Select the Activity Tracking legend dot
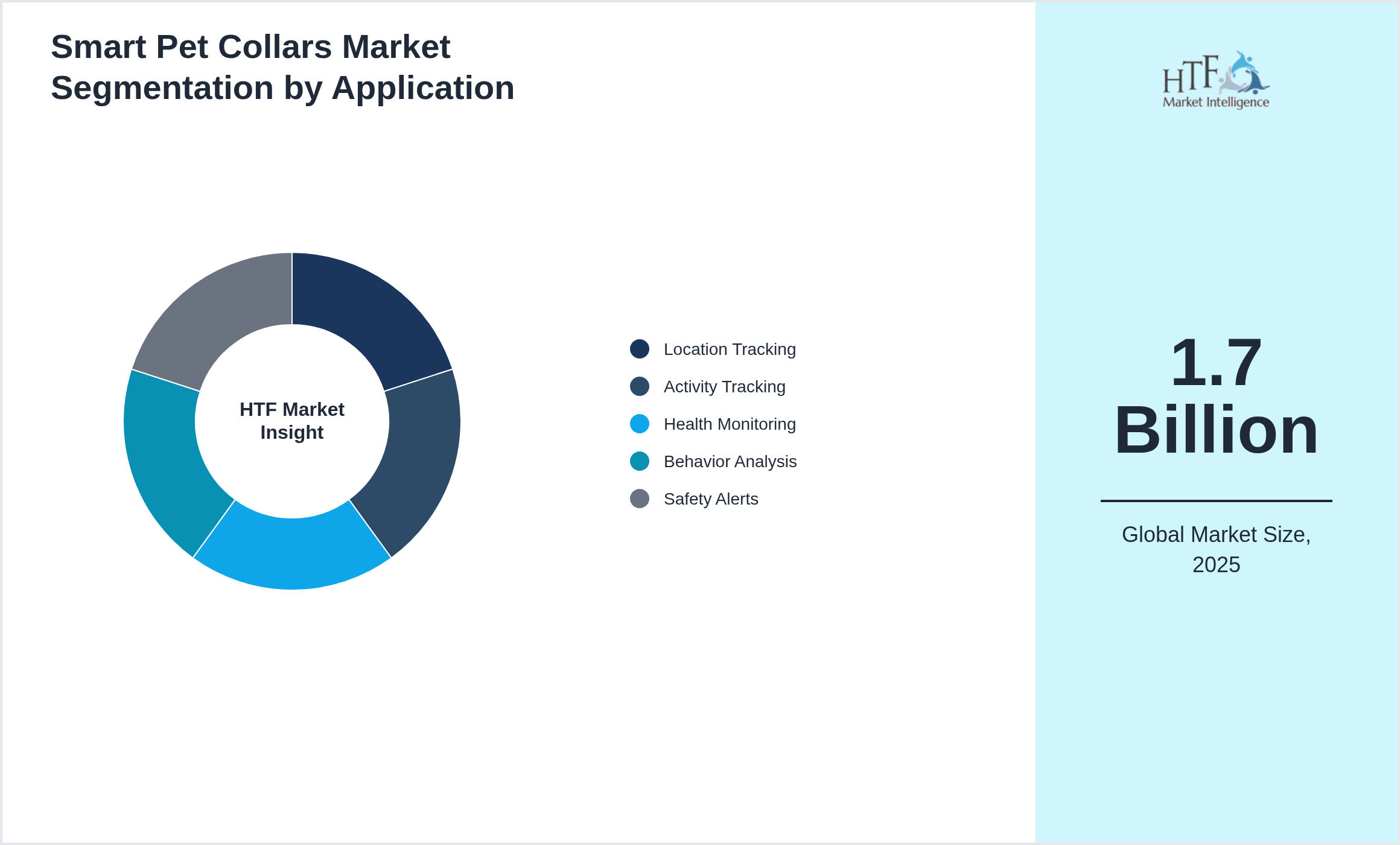 click(x=640, y=386)
